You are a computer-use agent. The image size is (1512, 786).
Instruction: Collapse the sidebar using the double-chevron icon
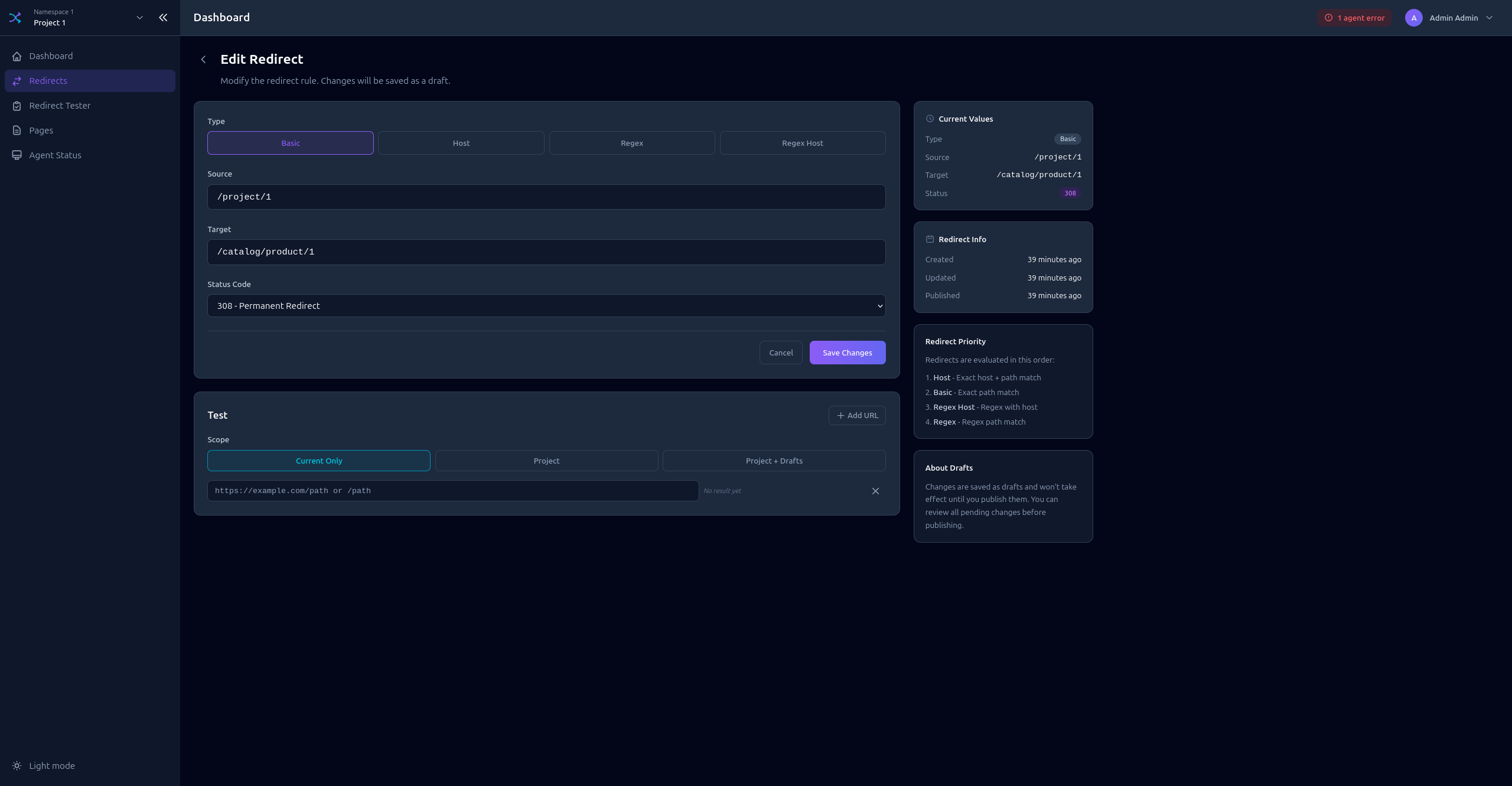(163, 18)
